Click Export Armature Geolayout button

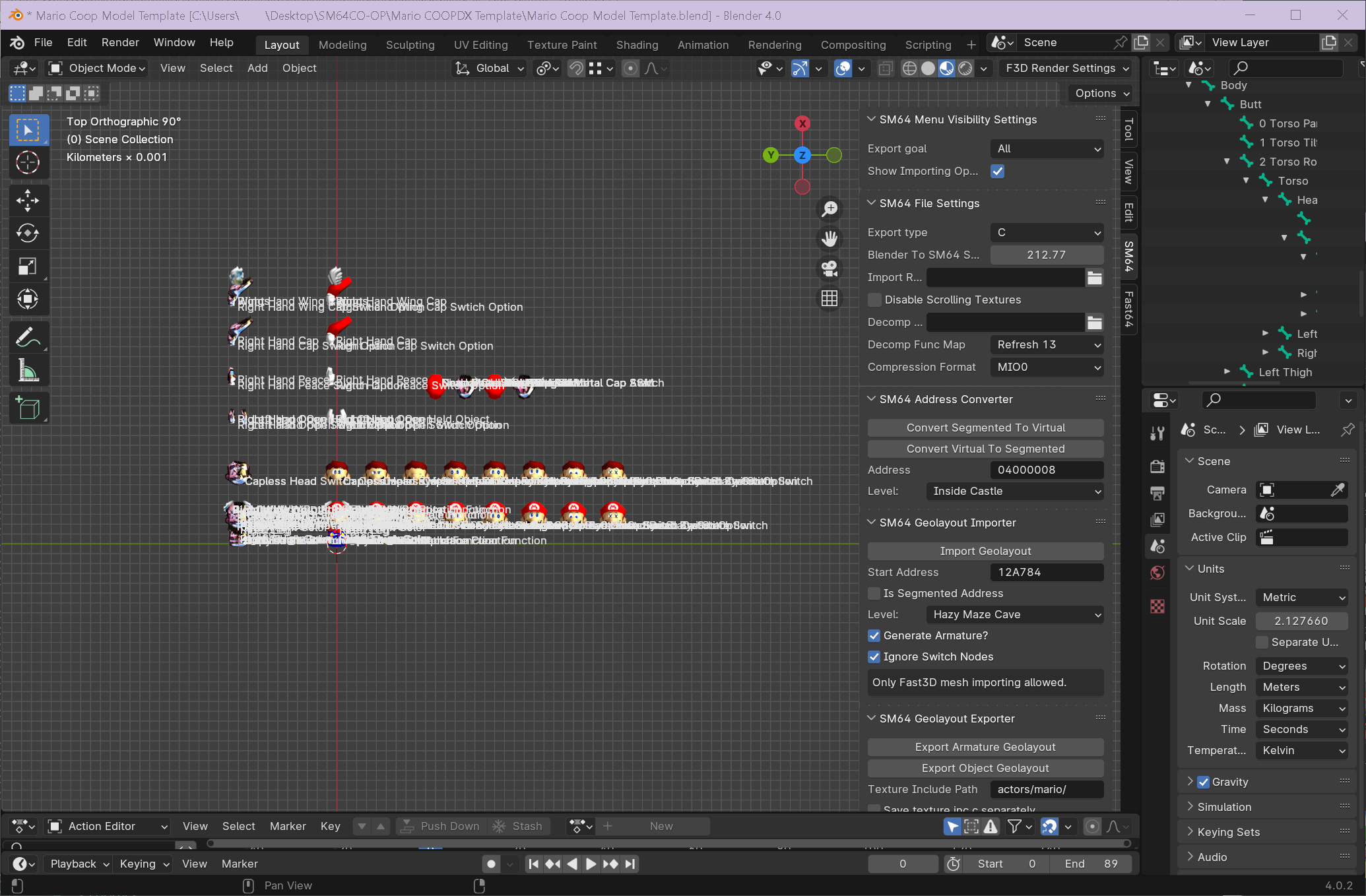point(986,748)
